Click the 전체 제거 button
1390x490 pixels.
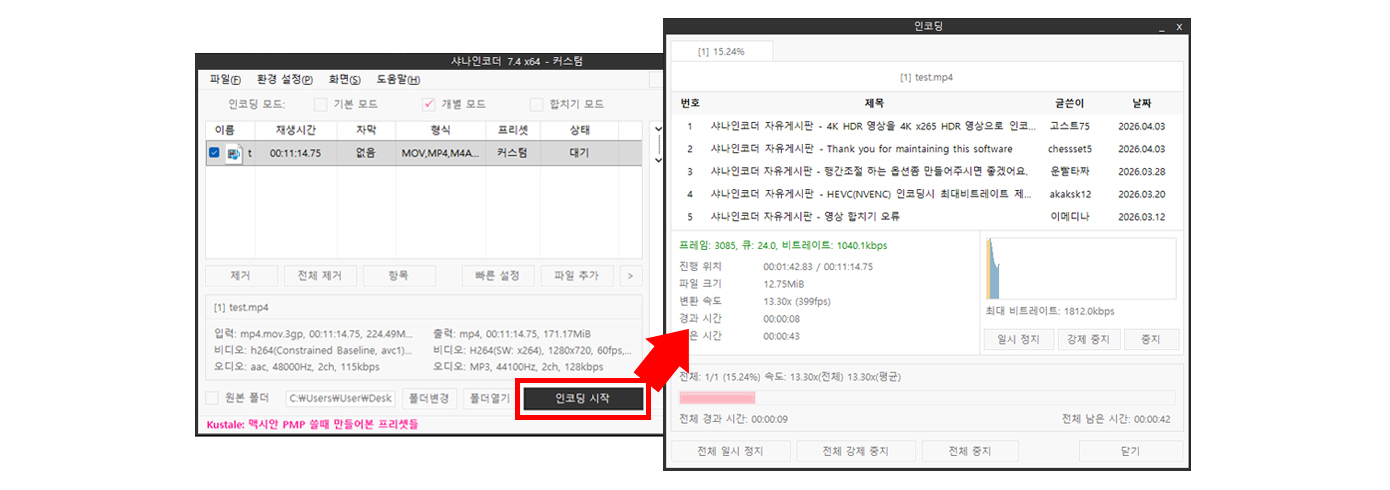pos(320,275)
